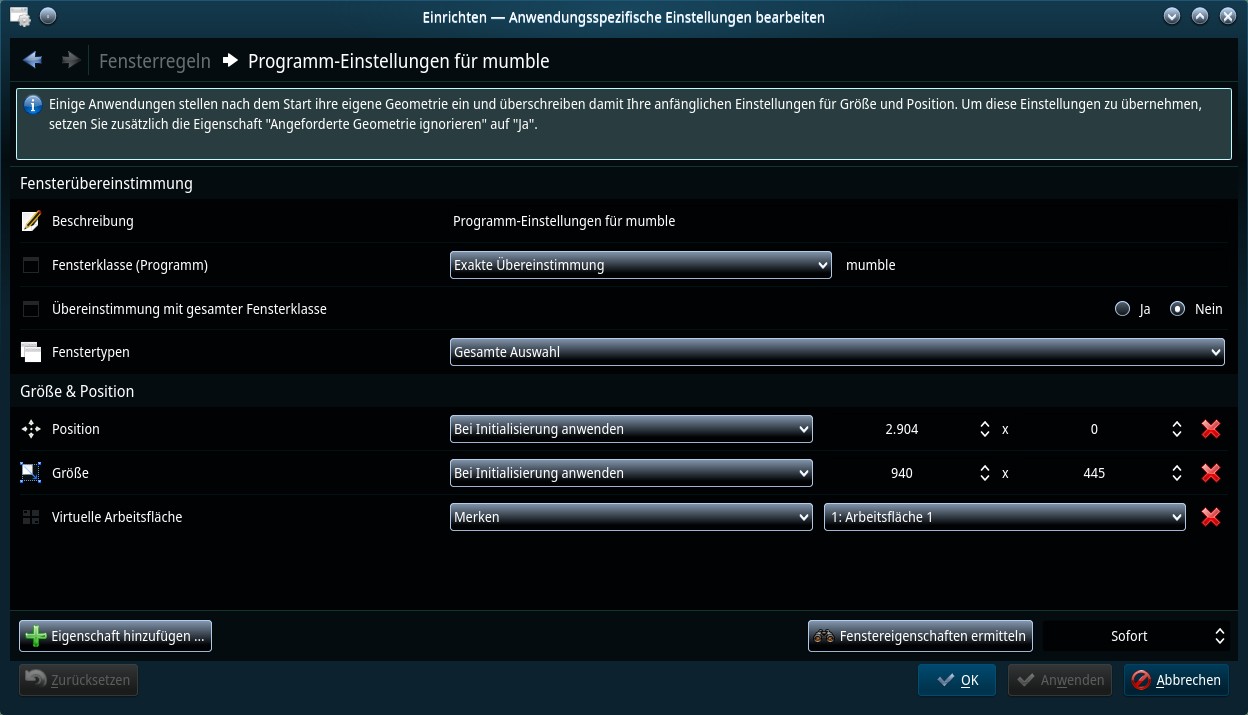Click Eigenschaft hinzufügen button
This screenshot has height=715, width=1248.
[x=115, y=636]
